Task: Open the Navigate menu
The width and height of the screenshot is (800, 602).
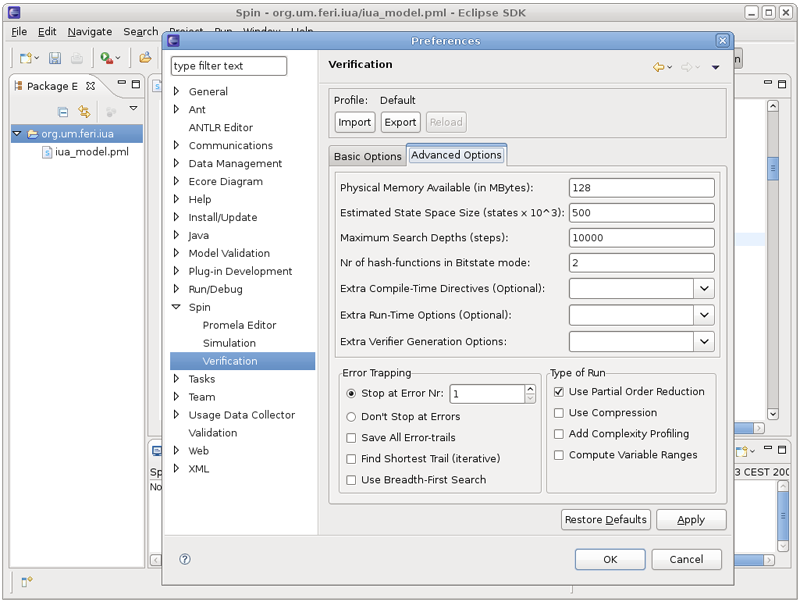Action: (90, 31)
